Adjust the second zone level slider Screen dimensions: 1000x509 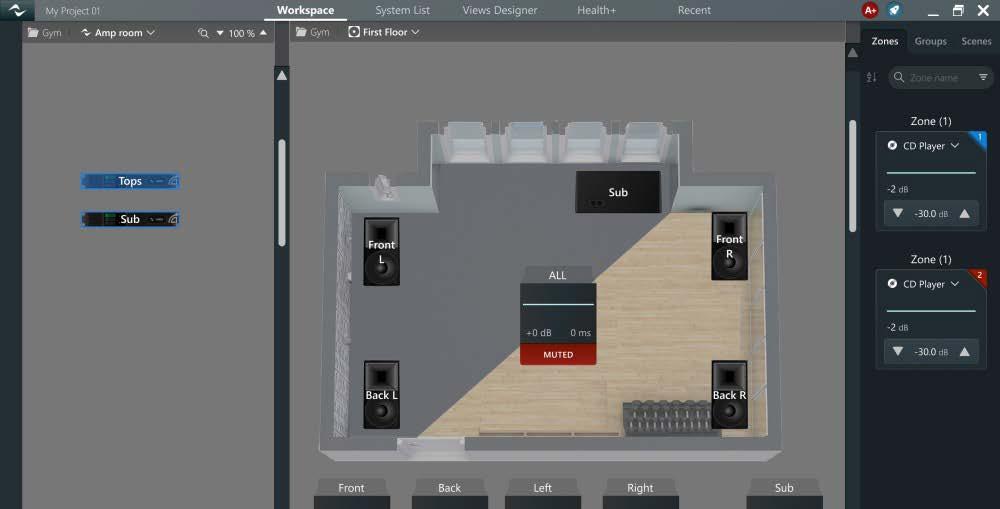tap(931, 311)
